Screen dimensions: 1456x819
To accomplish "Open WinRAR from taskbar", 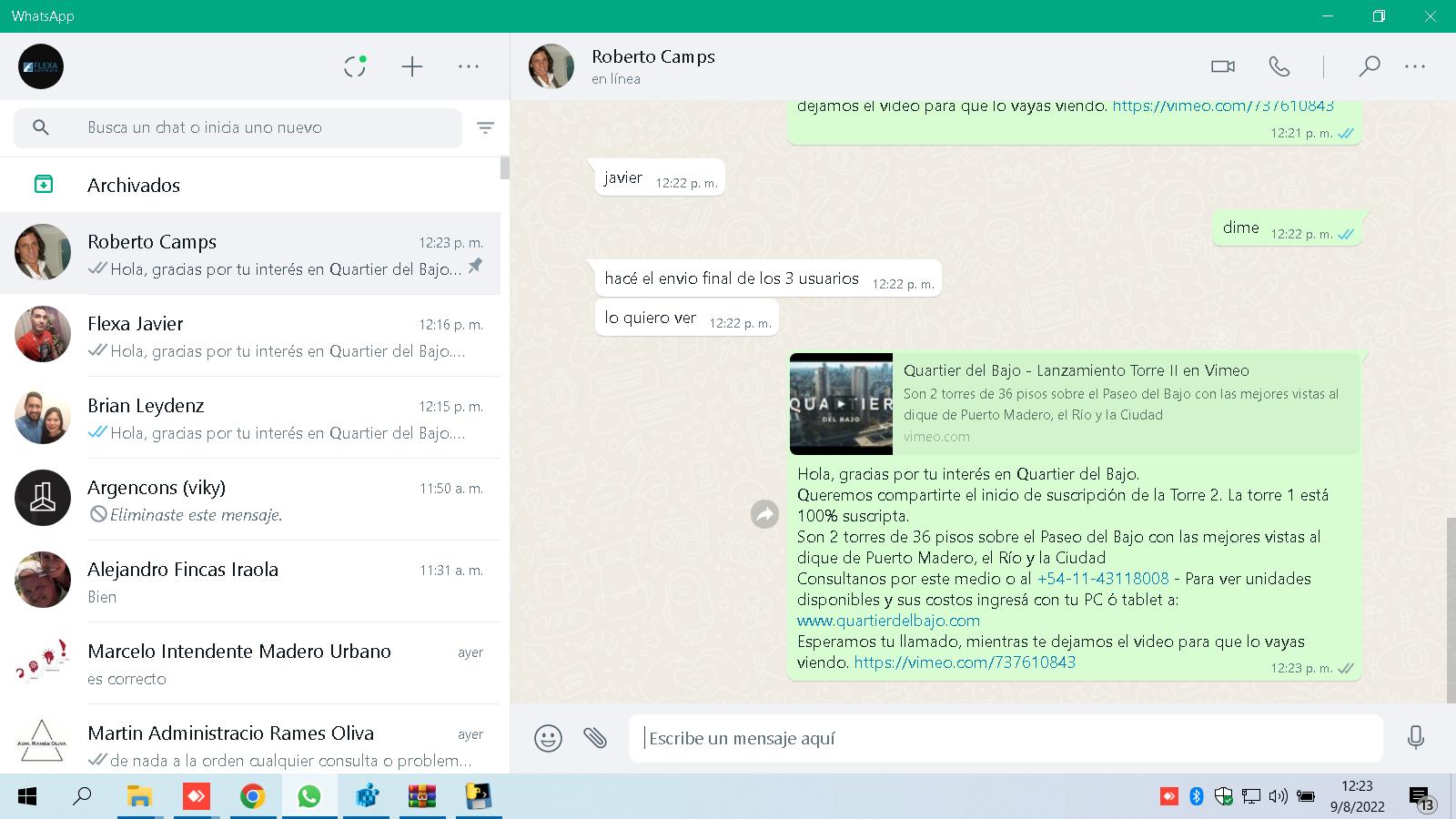I will [421, 796].
